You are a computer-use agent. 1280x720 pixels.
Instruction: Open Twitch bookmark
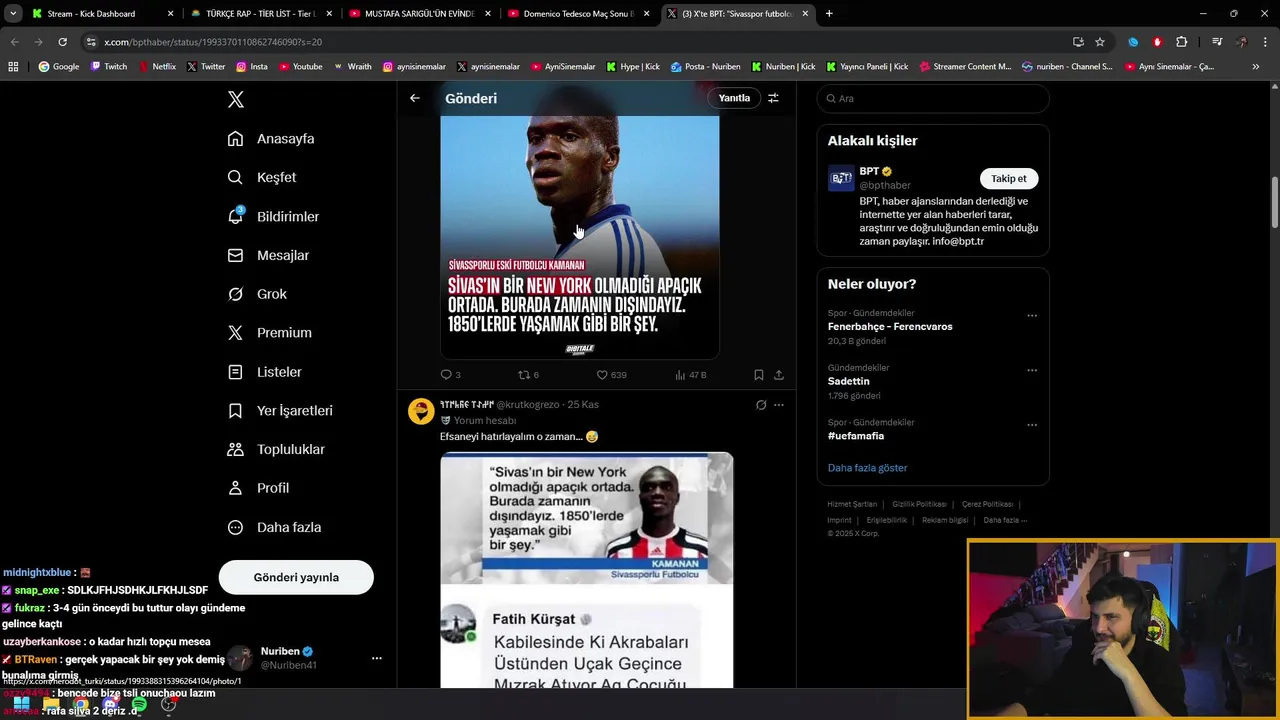[109, 67]
